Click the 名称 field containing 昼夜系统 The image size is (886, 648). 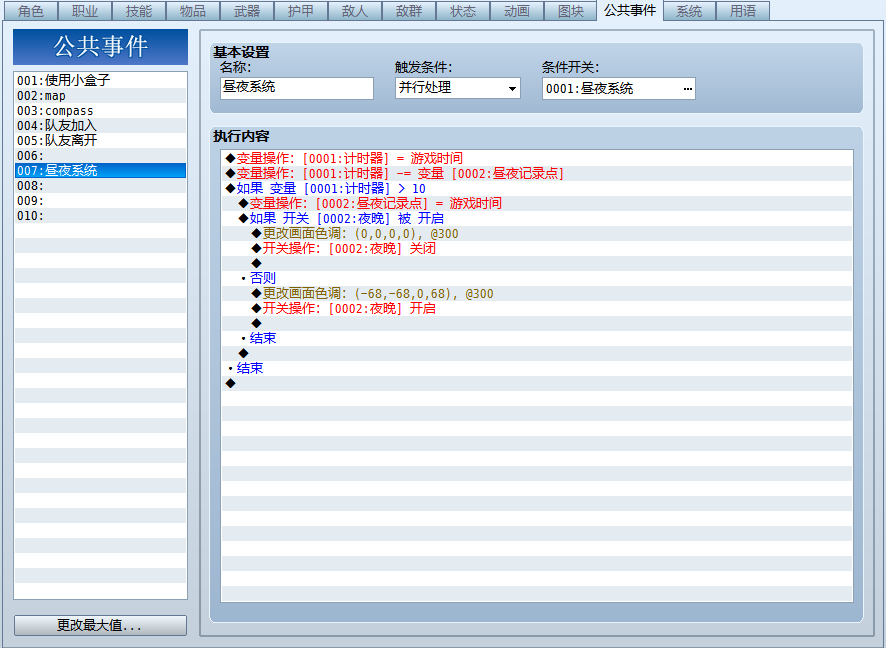coord(297,88)
